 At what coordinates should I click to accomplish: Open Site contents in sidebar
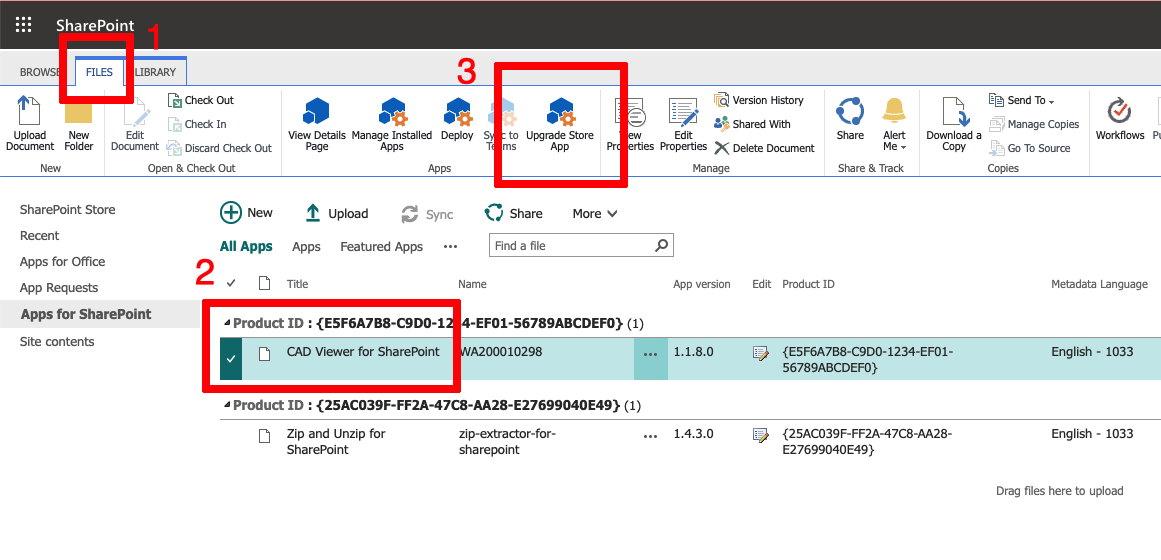click(x=57, y=341)
